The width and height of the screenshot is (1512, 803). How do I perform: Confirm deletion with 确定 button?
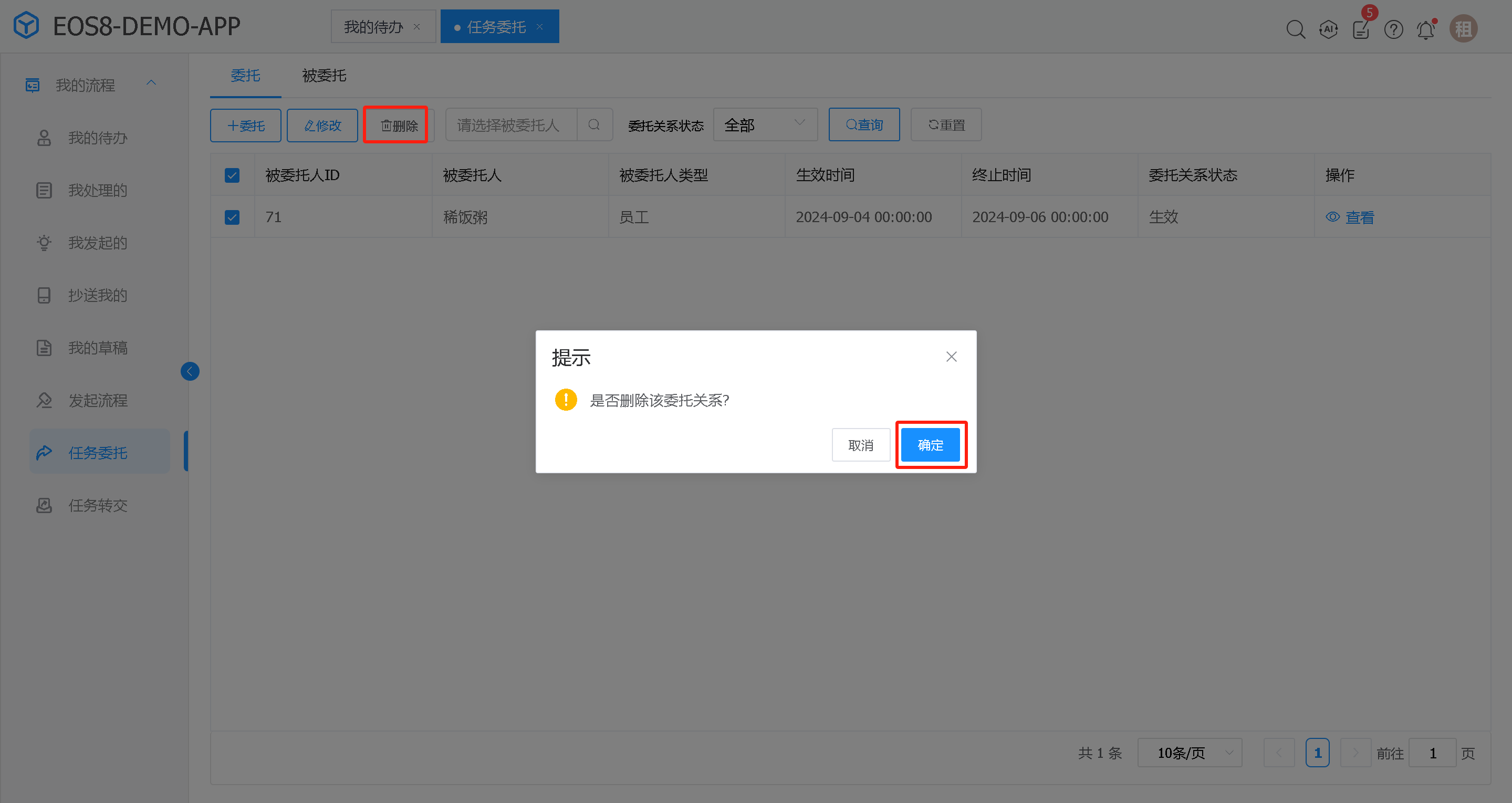930,445
